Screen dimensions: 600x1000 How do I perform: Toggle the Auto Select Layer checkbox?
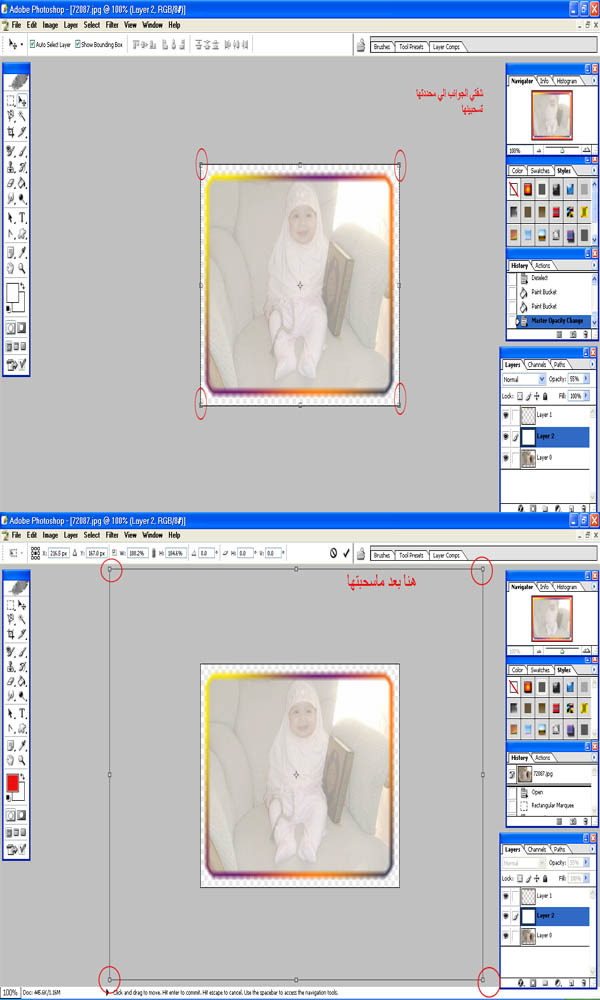click(x=33, y=44)
